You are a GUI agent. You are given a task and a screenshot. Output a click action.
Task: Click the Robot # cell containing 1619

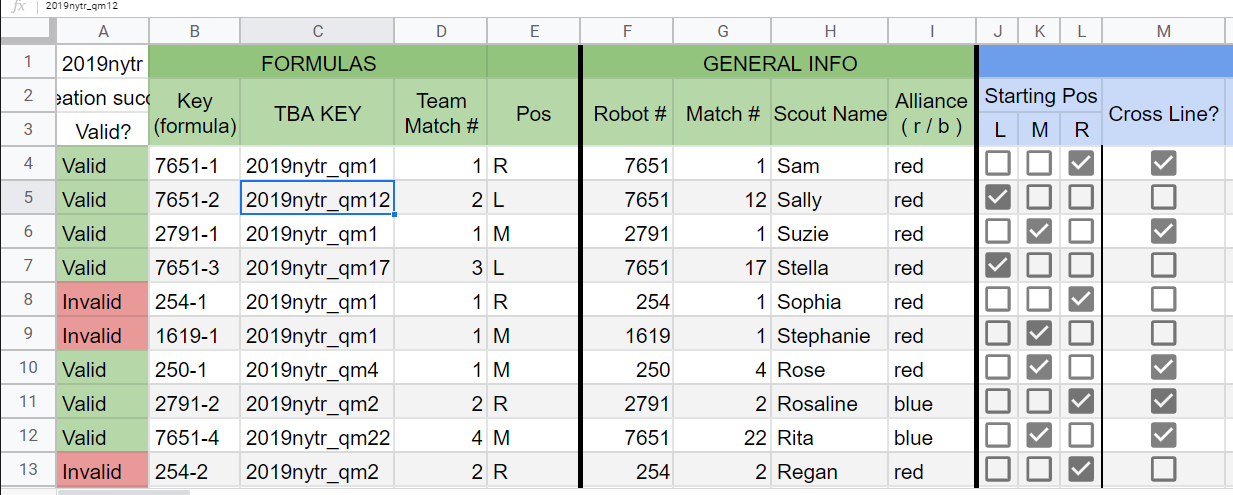pyautogui.click(x=627, y=335)
